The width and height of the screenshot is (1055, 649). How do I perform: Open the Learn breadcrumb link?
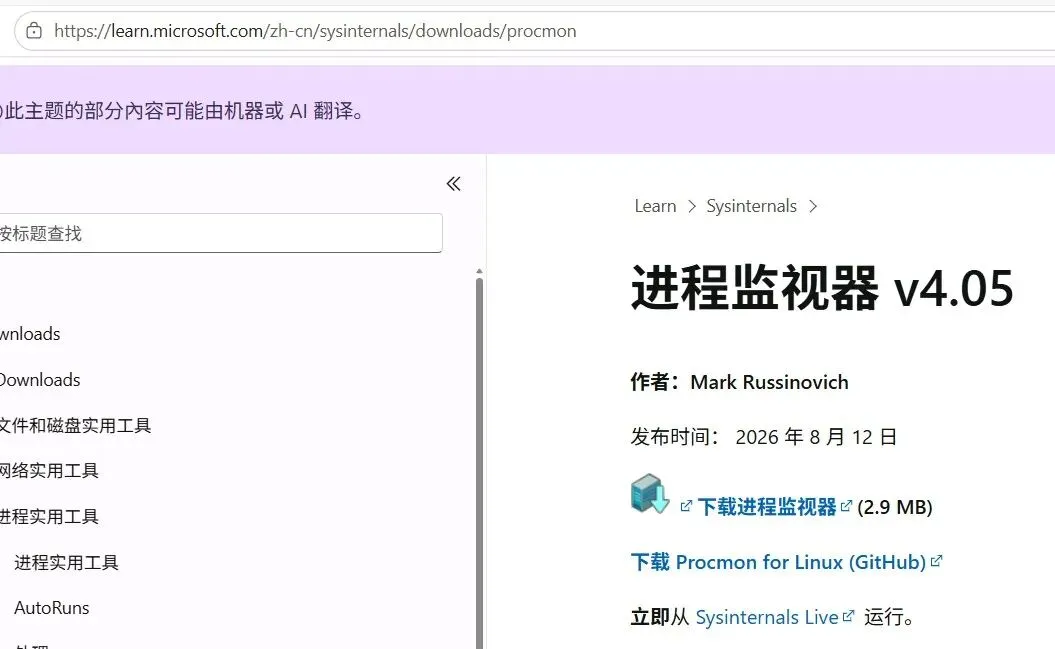click(x=655, y=206)
